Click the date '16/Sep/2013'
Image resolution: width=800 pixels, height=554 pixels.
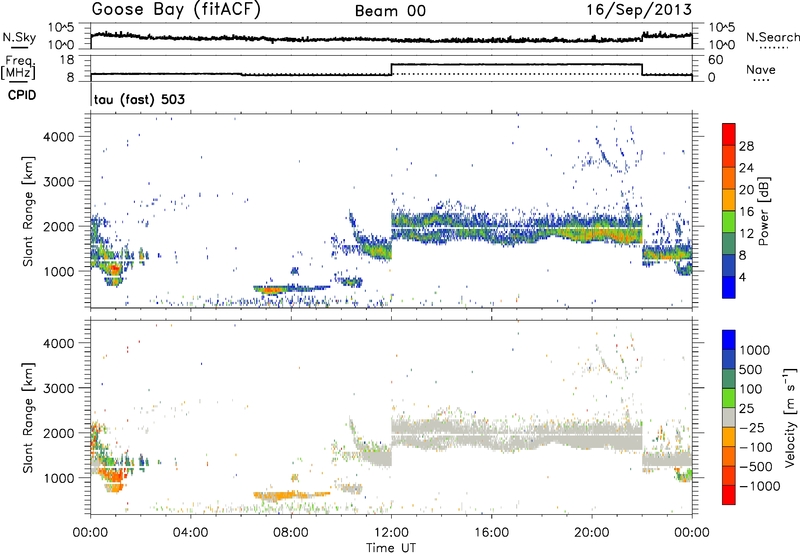[x=639, y=10]
